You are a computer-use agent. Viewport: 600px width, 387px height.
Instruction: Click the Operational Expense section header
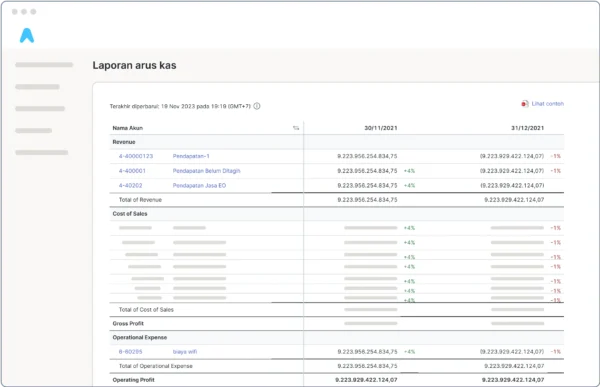coord(140,337)
